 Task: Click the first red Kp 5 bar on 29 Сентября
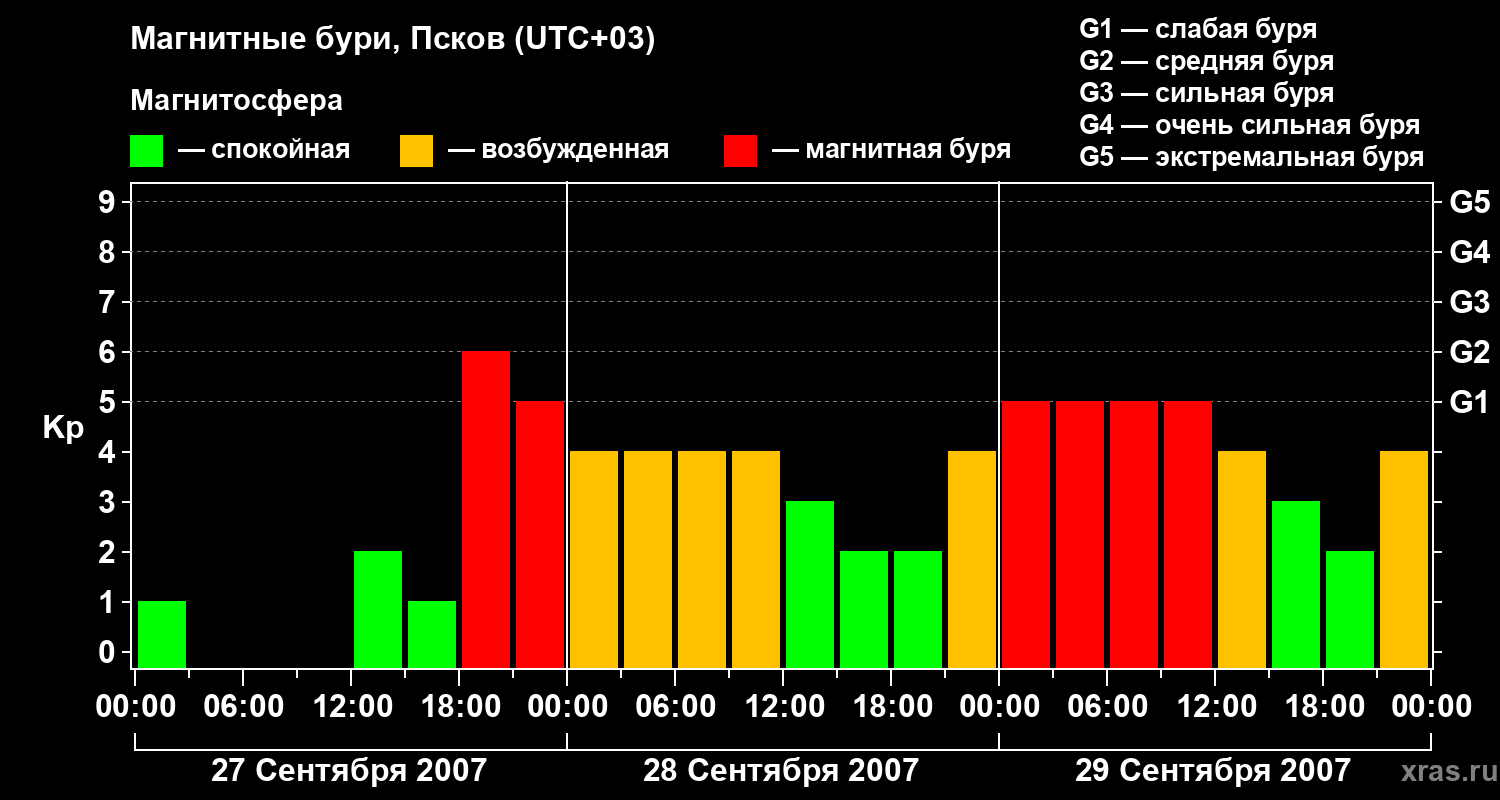(1026, 534)
